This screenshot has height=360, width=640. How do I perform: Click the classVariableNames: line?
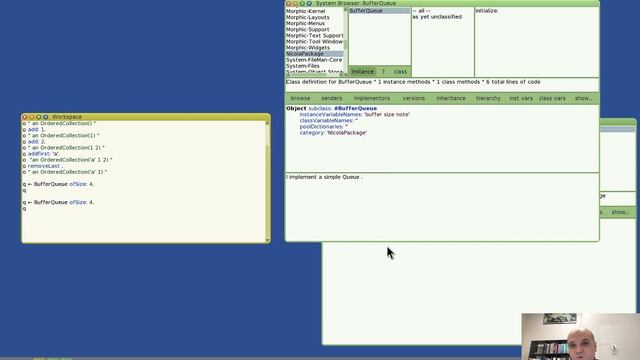coord(329,121)
